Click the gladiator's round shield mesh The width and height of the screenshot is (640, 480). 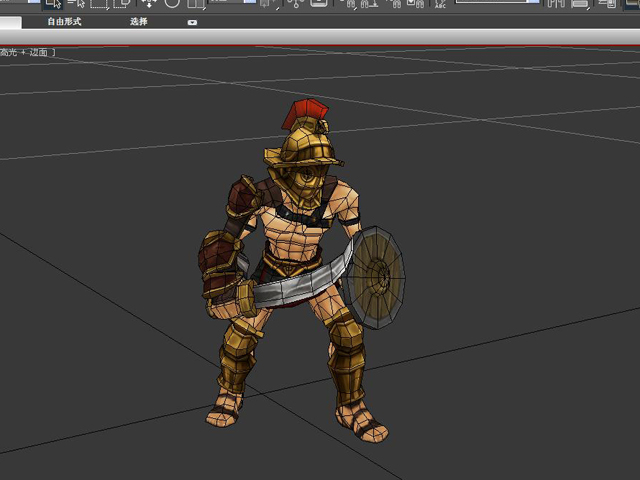pyautogui.click(x=378, y=278)
